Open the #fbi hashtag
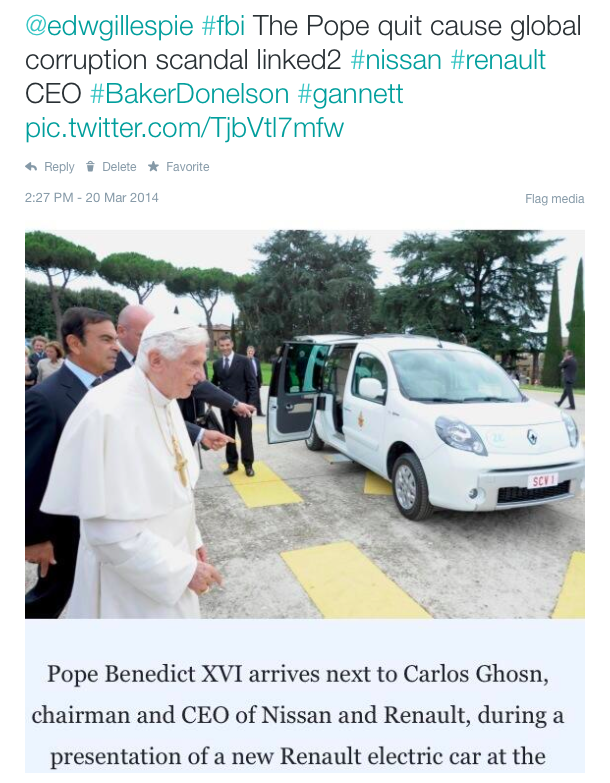Image resolution: width=610 pixels, height=783 pixels. click(223, 26)
